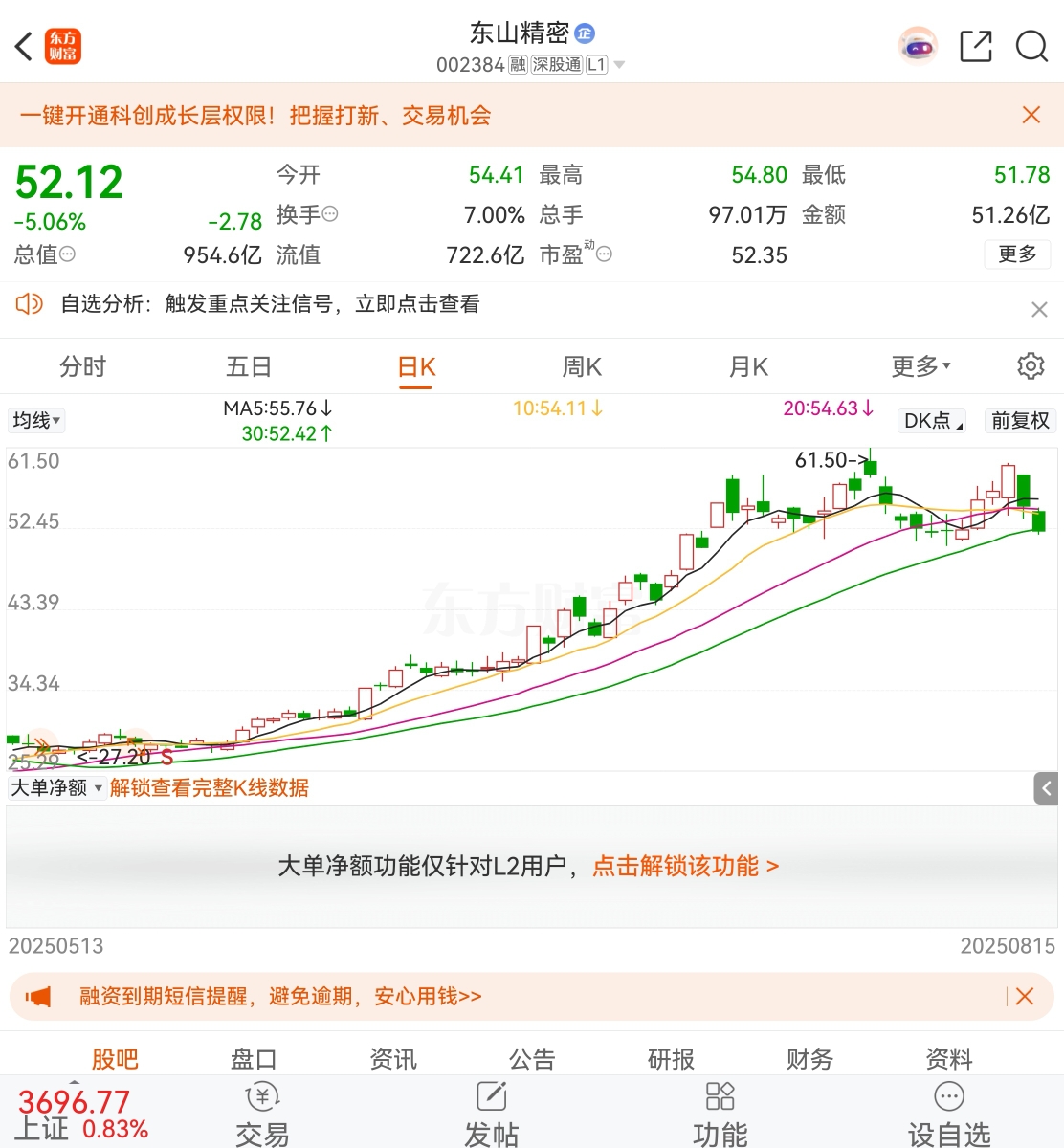Click the 更多 button in quote data

coord(1017,254)
